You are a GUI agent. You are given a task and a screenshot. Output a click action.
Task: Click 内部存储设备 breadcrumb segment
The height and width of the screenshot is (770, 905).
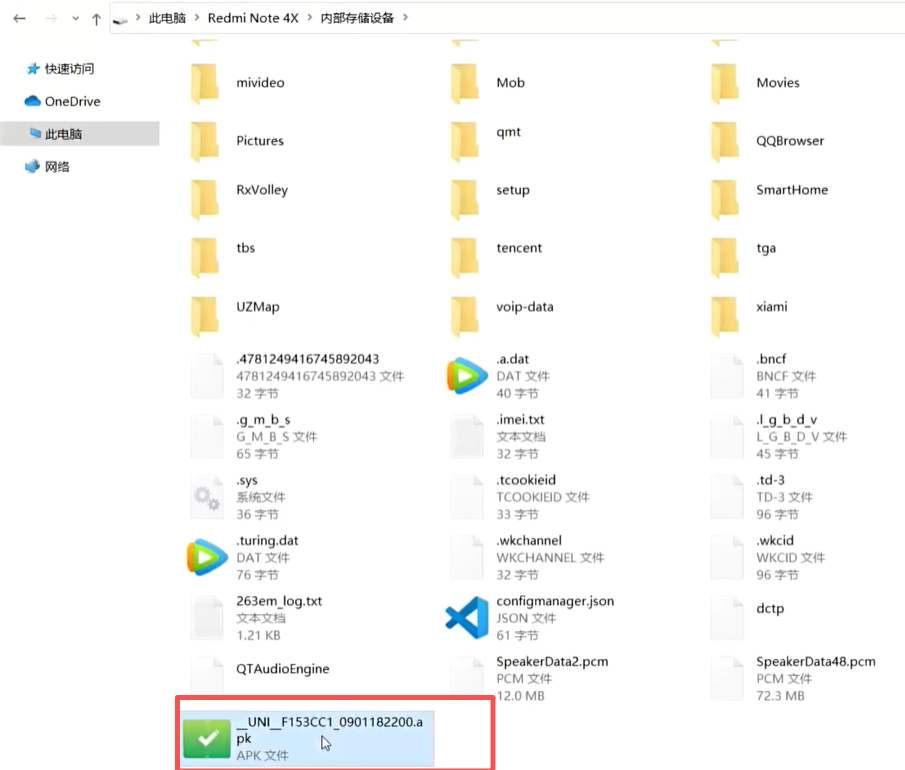point(357,18)
